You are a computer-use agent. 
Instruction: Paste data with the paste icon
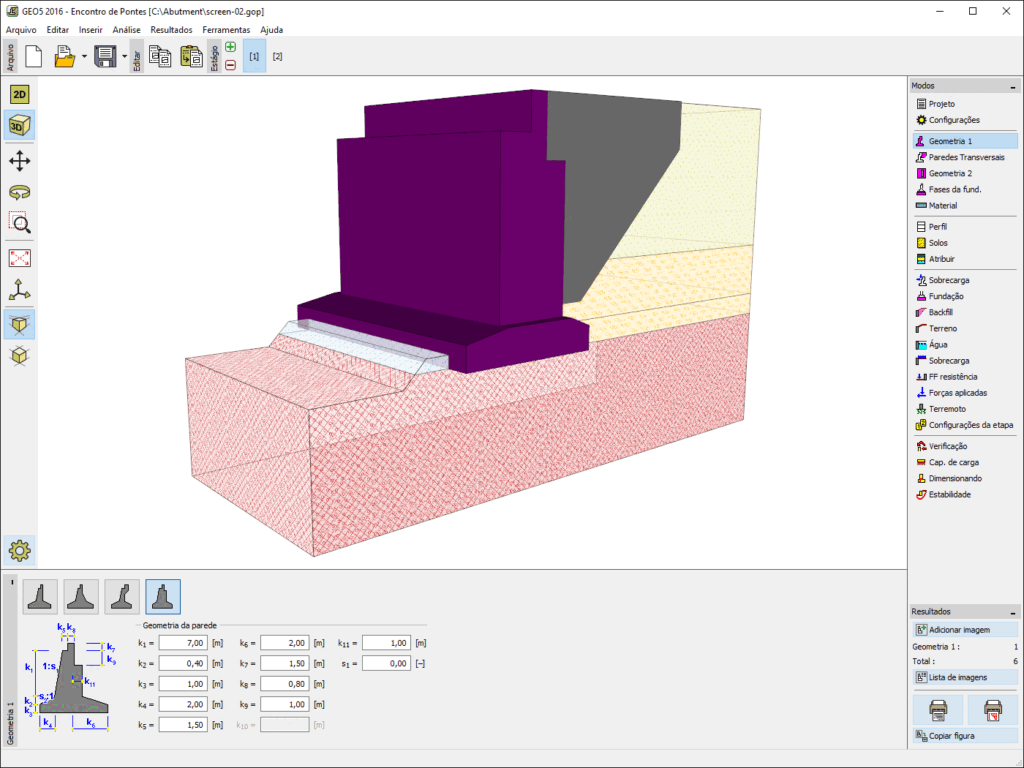tap(191, 56)
